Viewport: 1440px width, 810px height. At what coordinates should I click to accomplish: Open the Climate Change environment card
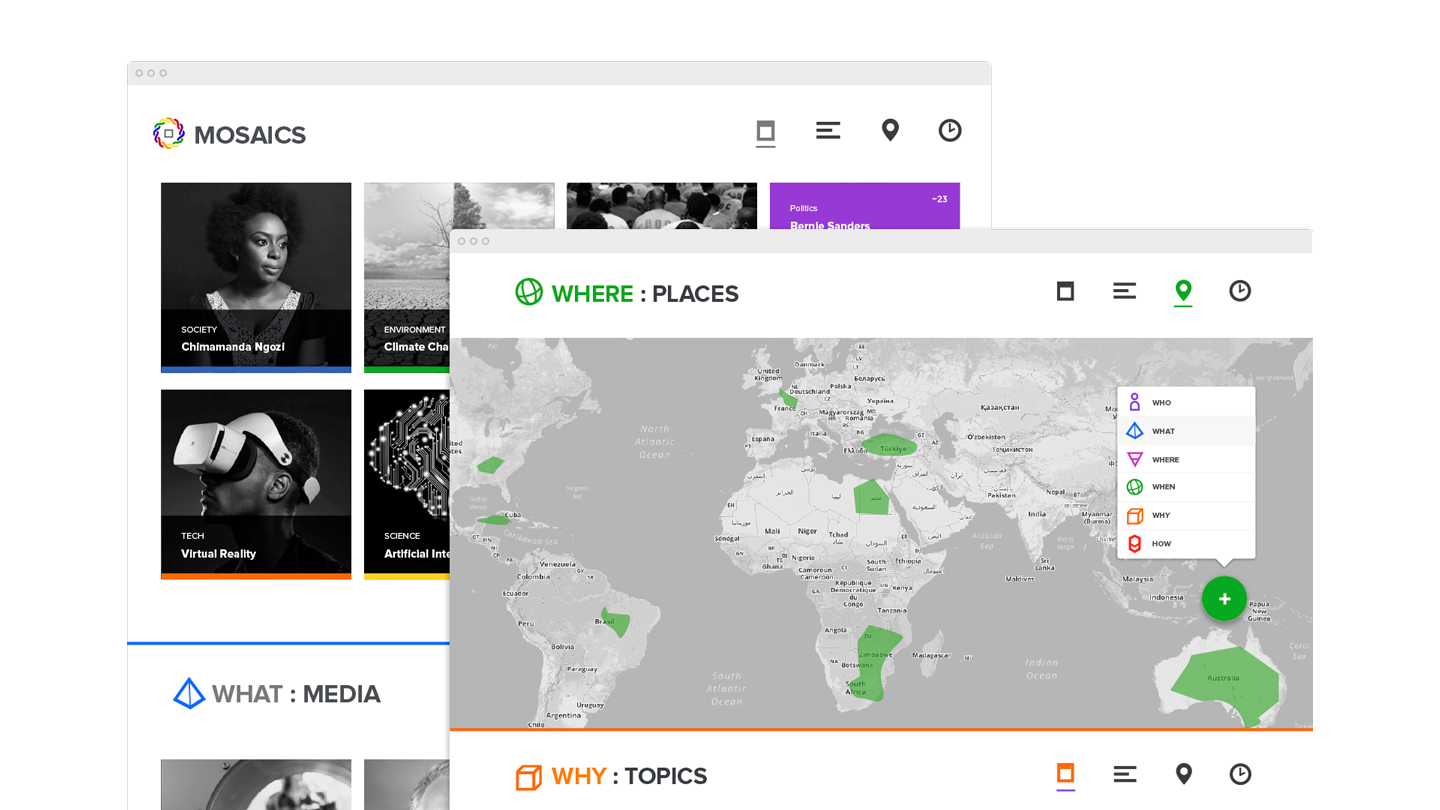(x=406, y=277)
